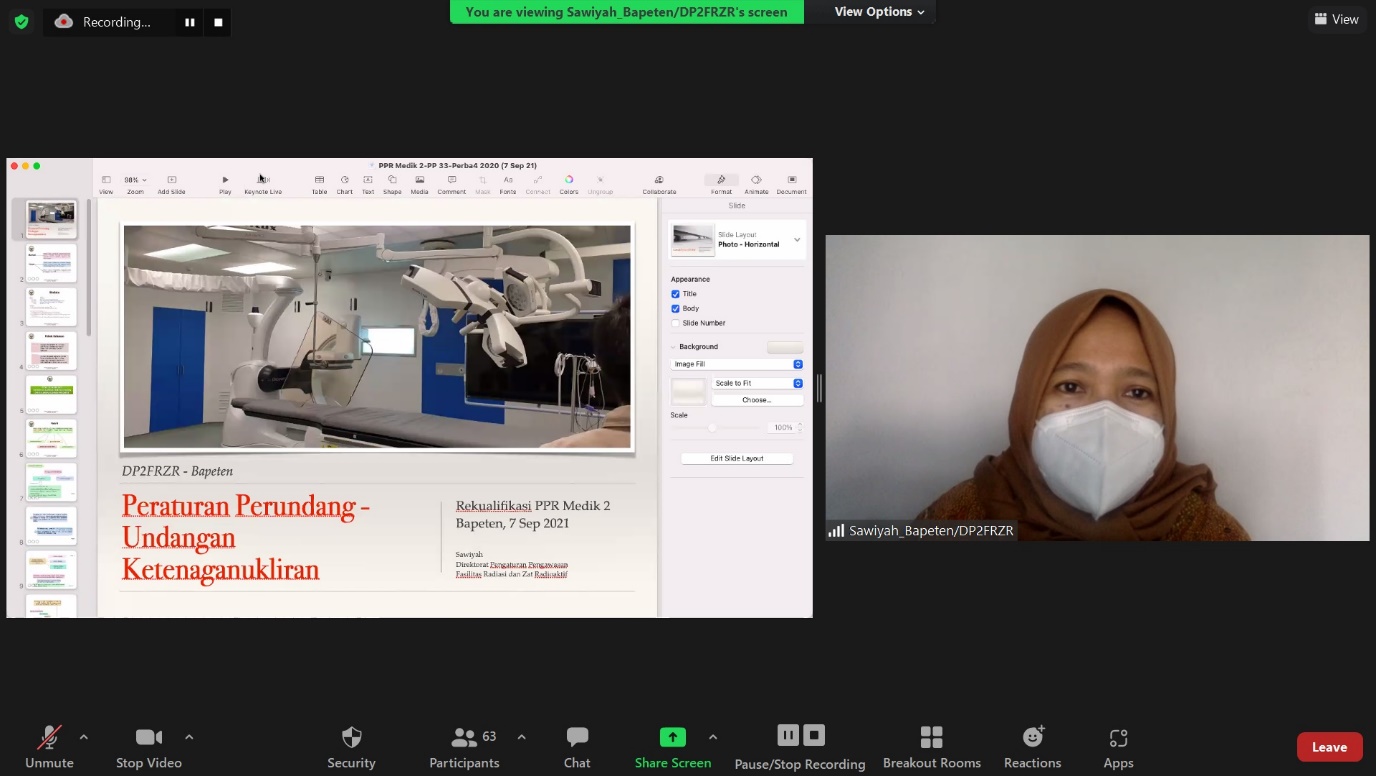The height and width of the screenshot is (776, 1376).
Task: Open the Reactions menu
Action: 1033,747
